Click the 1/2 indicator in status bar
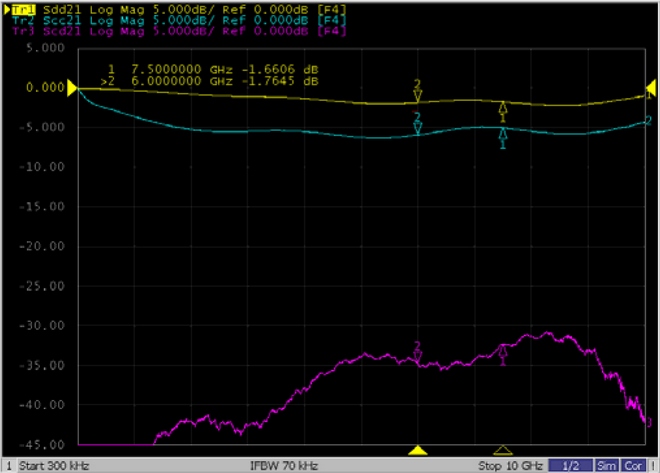Image resolution: width=660 pixels, height=473 pixels. click(x=570, y=466)
